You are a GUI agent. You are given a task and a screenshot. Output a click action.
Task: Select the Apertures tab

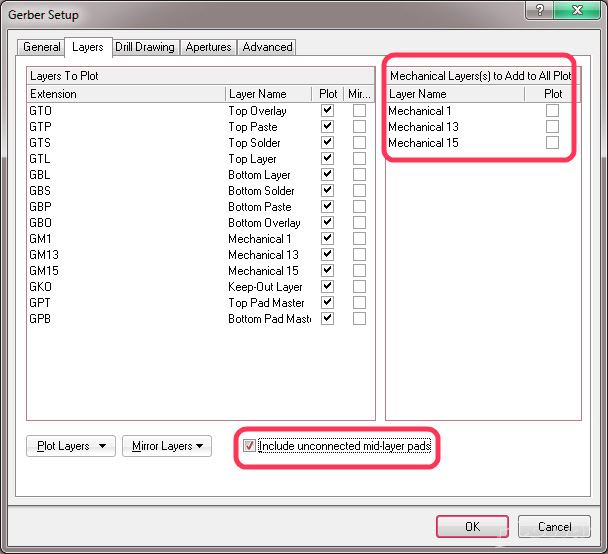pyautogui.click(x=209, y=47)
